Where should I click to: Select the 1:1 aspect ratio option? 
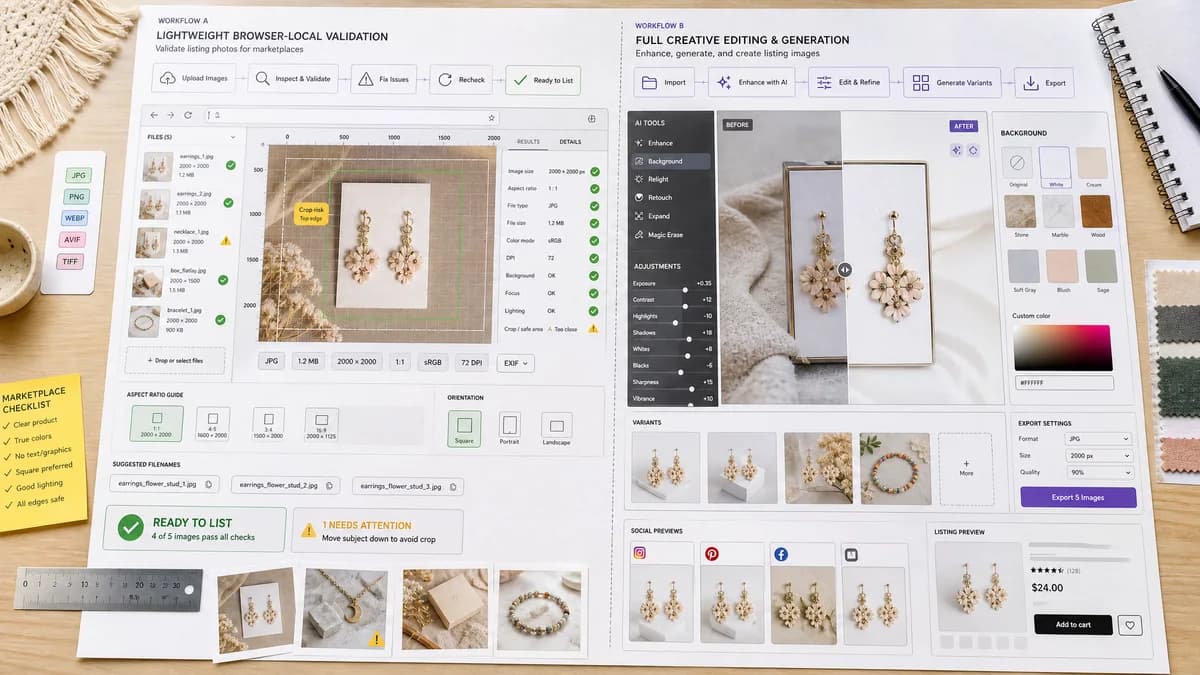click(157, 423)
